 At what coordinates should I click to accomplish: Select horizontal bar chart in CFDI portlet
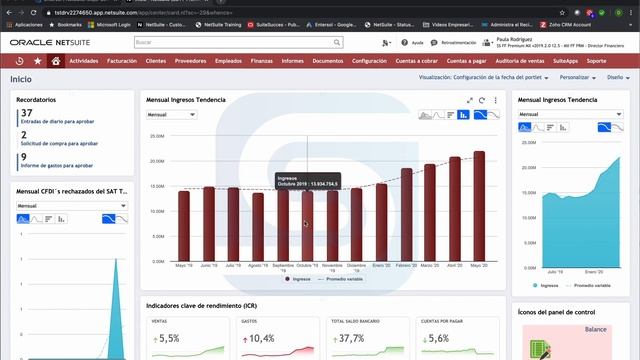(49, 219)
